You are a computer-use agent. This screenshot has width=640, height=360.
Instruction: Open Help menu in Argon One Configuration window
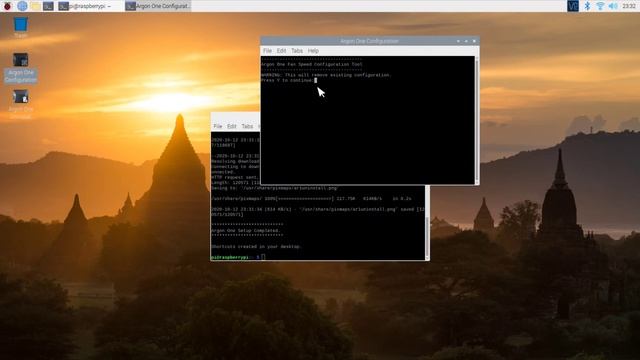(313, 51)
